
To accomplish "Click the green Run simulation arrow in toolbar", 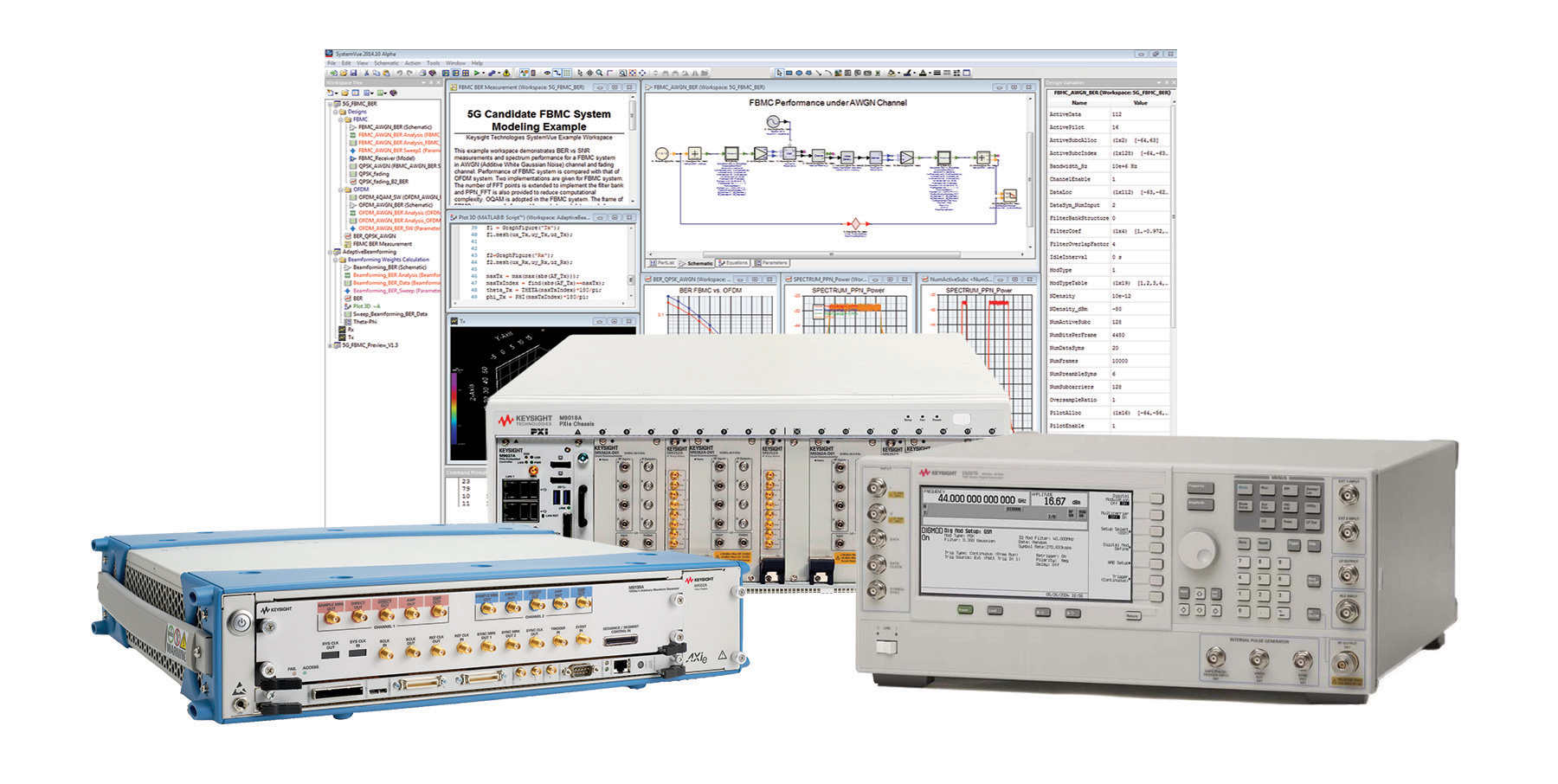I will pos(477,74).
